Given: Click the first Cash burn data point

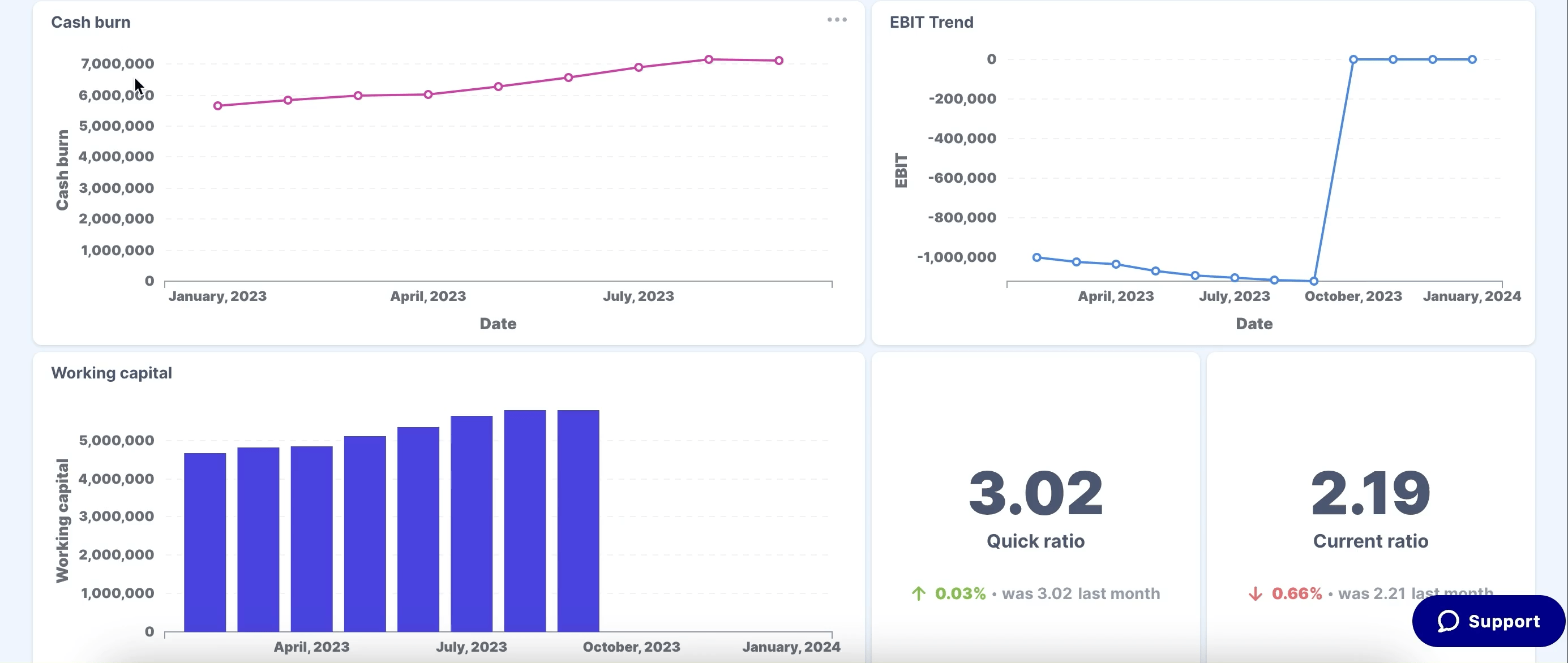Looking at the screenshot, I should coord(218,106).
